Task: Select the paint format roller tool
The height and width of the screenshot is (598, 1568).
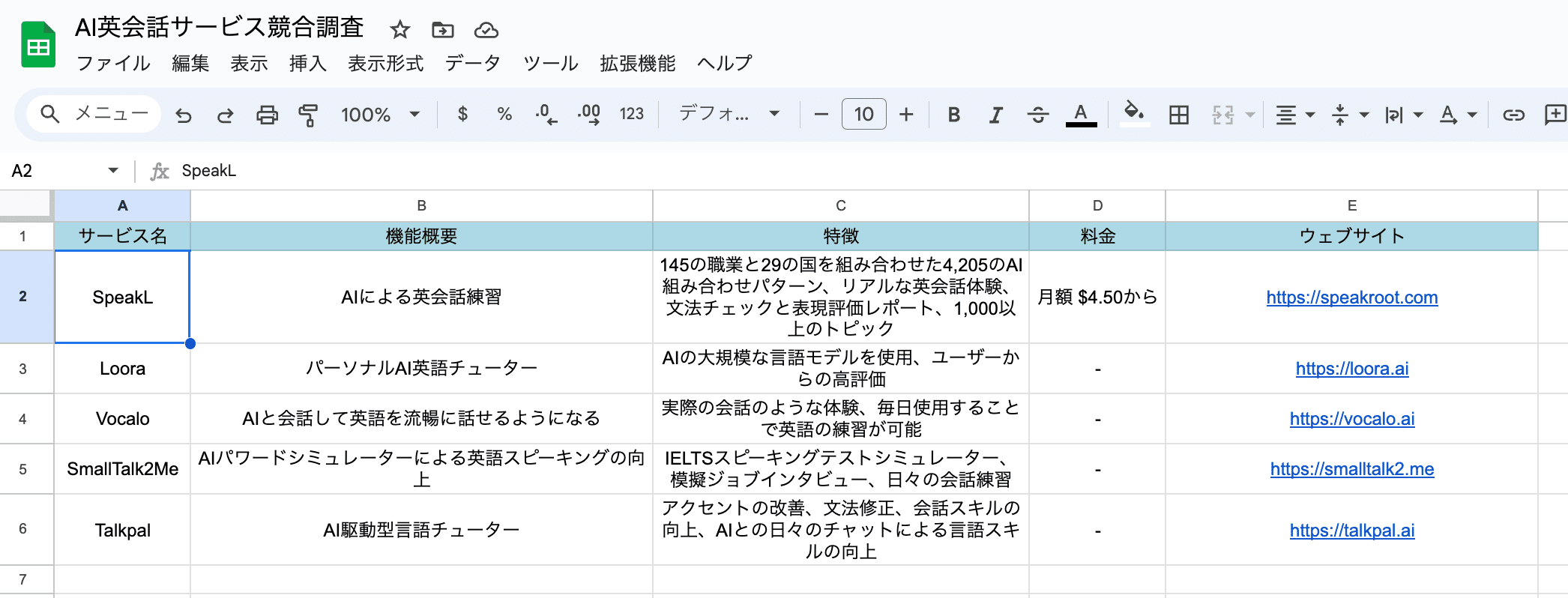Action: [x=308, y=115]
